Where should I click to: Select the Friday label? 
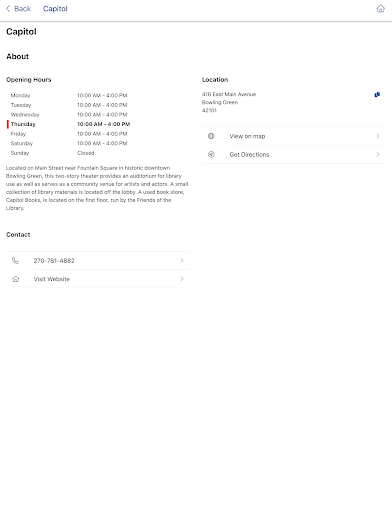tap(18, 134)
